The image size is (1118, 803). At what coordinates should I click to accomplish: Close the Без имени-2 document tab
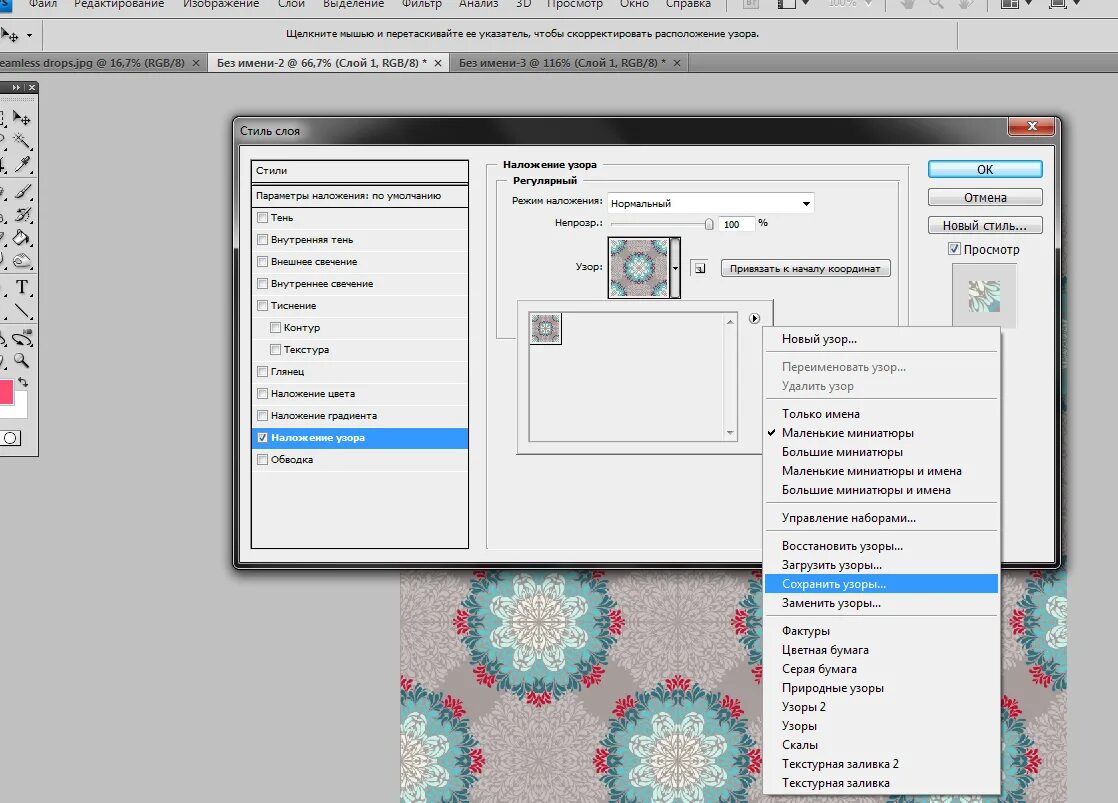point(438,63)
